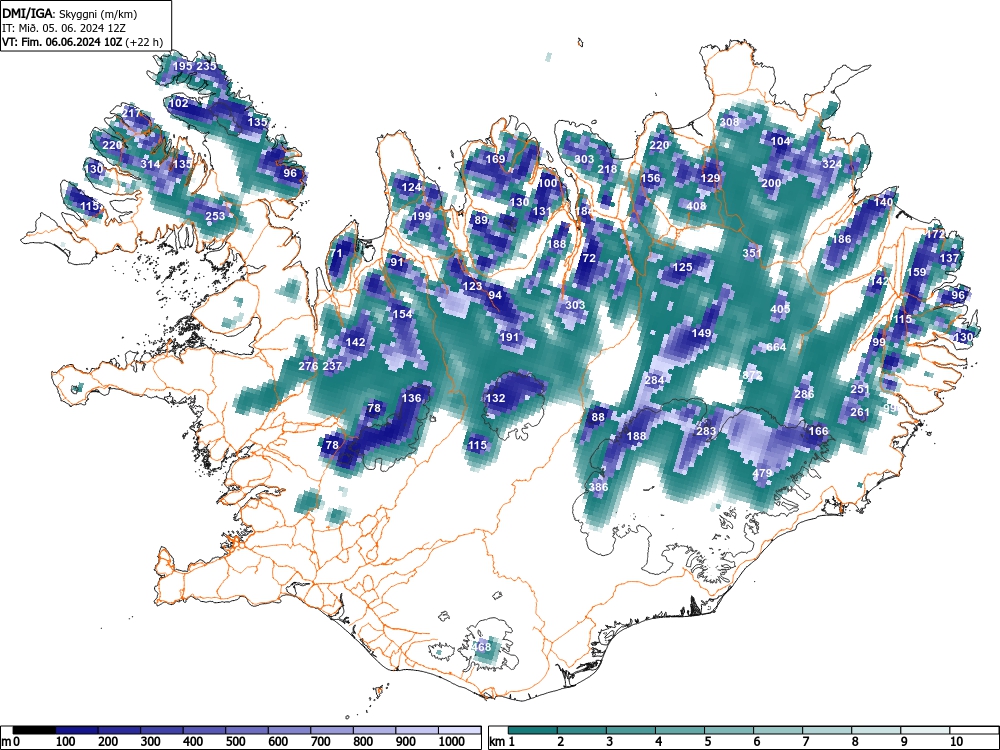
Task: Click the 'DMI/IGA: Skyggni (m/km)' title text
Action: 70,13
